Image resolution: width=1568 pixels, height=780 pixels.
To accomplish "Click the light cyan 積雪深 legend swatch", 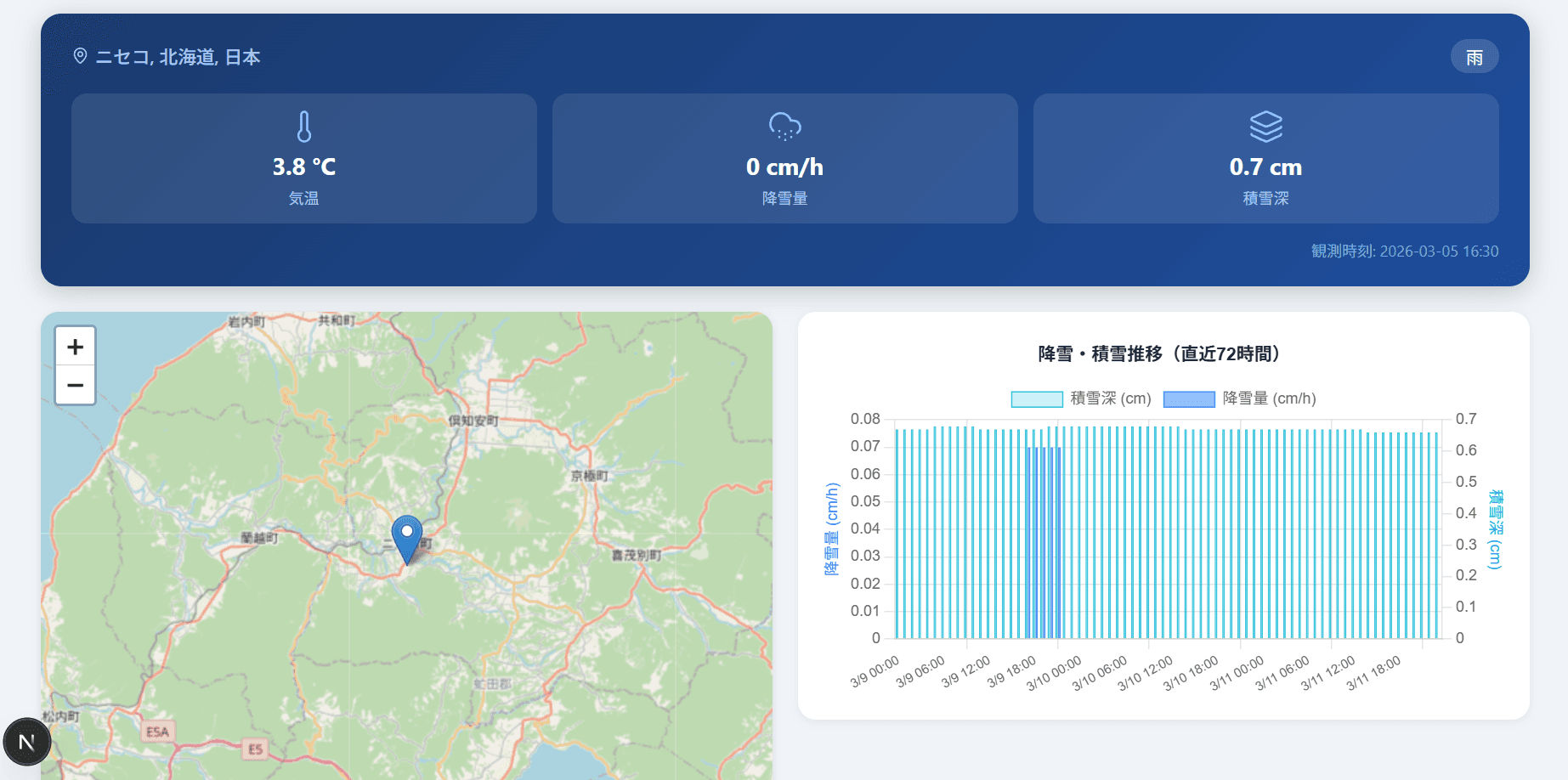I will pyautogui.click(x=1036, y=399).
